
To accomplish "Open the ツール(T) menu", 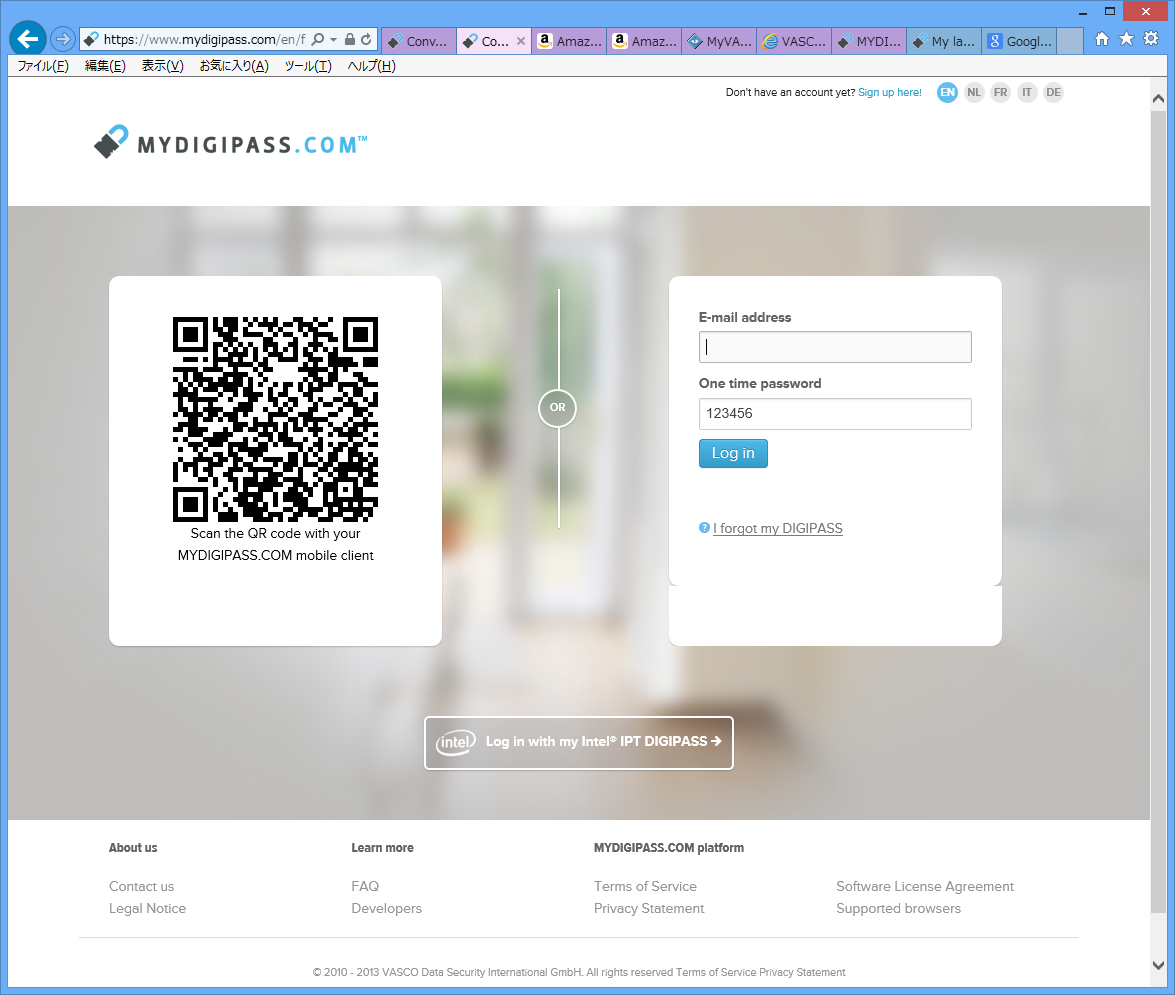I will 308,66.
